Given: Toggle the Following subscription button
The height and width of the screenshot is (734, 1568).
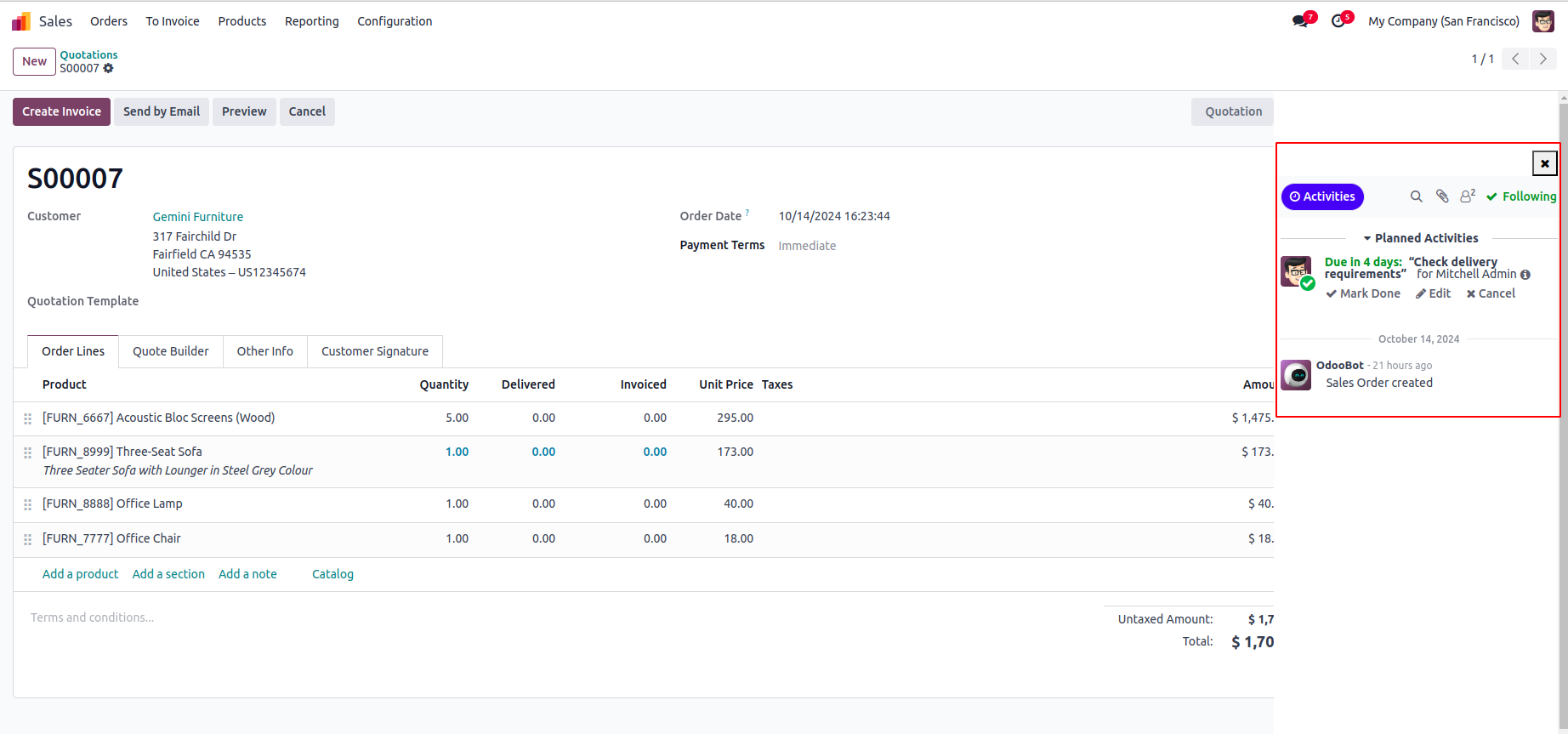Looking at the screenshot, I should coord(1521,196).
